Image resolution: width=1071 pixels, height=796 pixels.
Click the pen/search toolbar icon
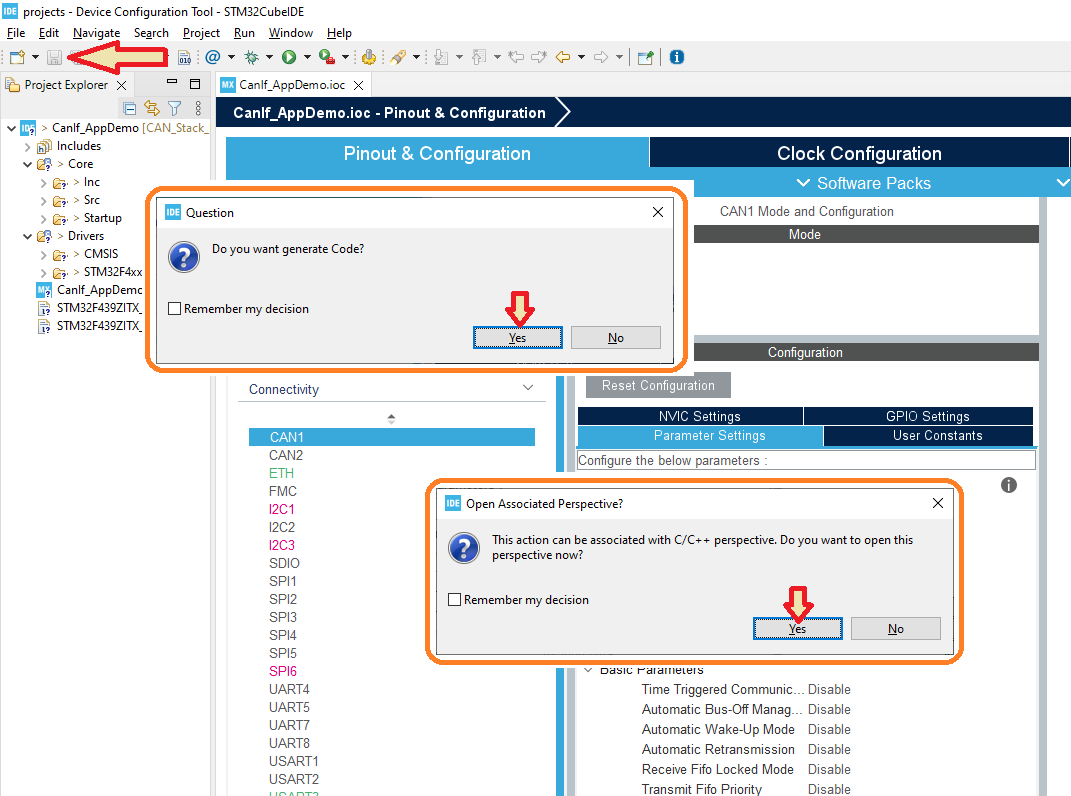point(398,57)
